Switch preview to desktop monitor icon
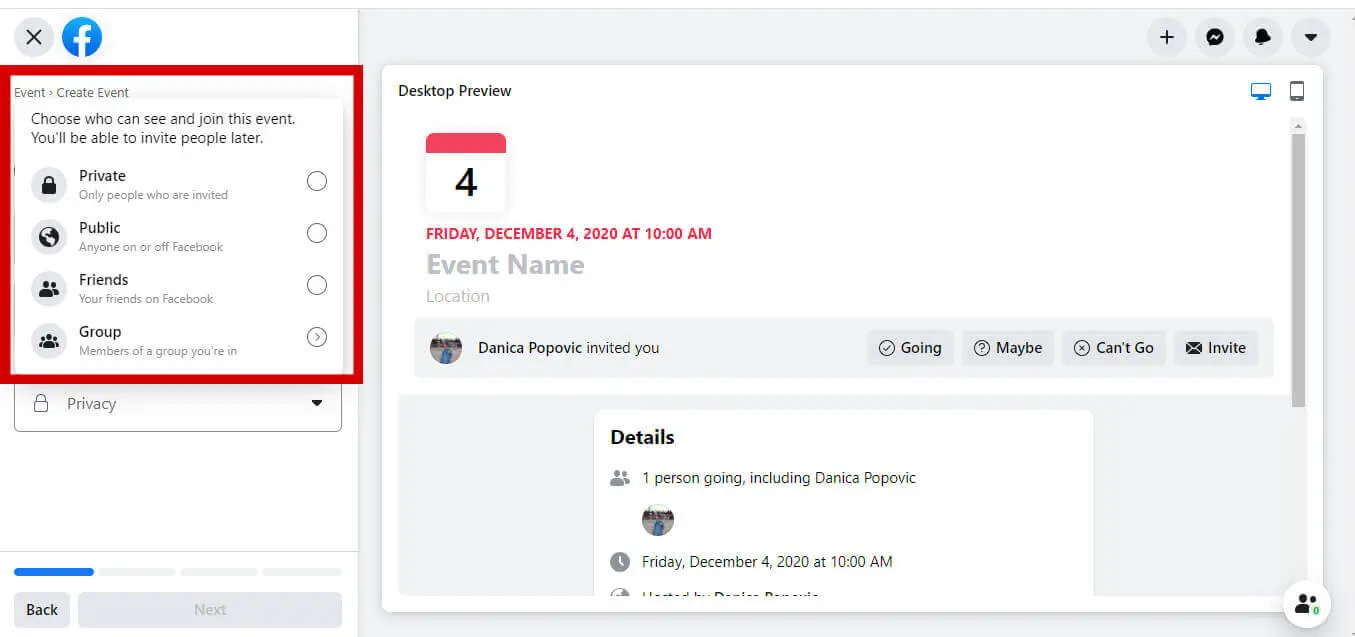Image resolution: width=1355 pixels, height=637 pixels. click(1260, 90)
